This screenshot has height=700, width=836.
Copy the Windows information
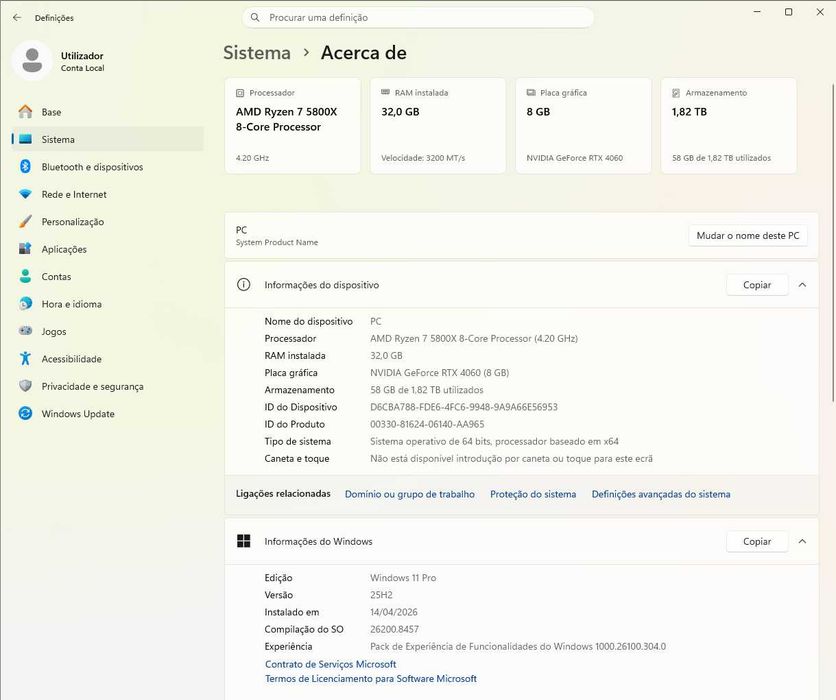(x=757, y=541)
